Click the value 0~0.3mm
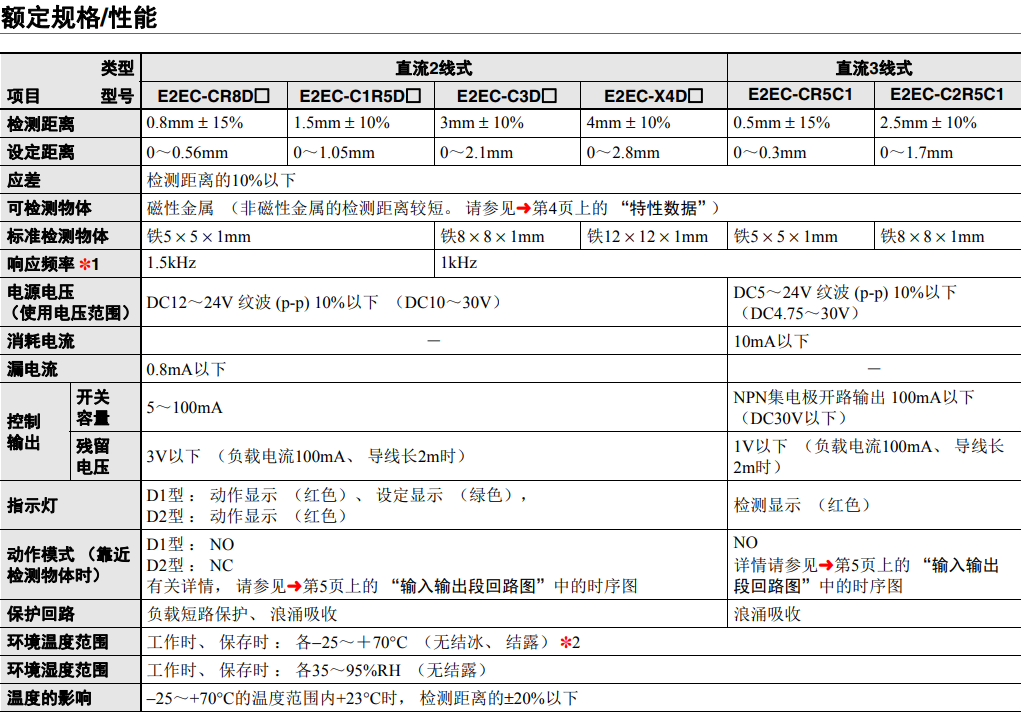The image size is (1024, 712). click(x=770, y=153)
